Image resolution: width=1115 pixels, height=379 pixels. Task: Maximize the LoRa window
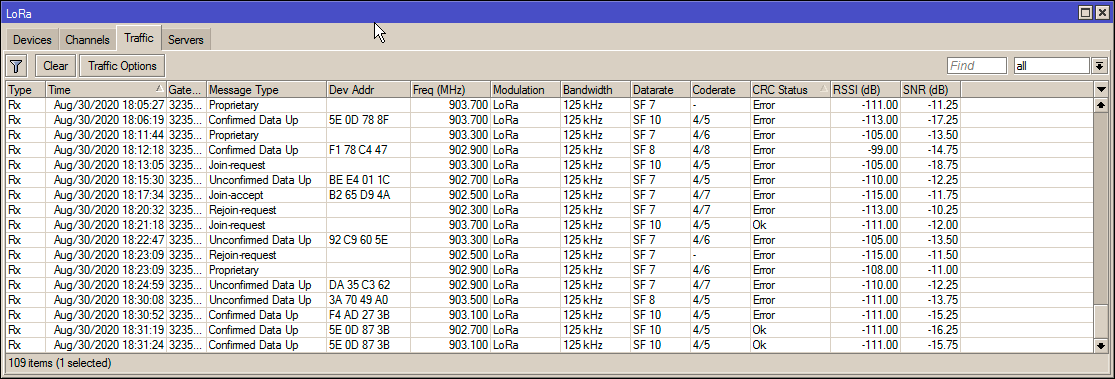(x=1085, y=12)
